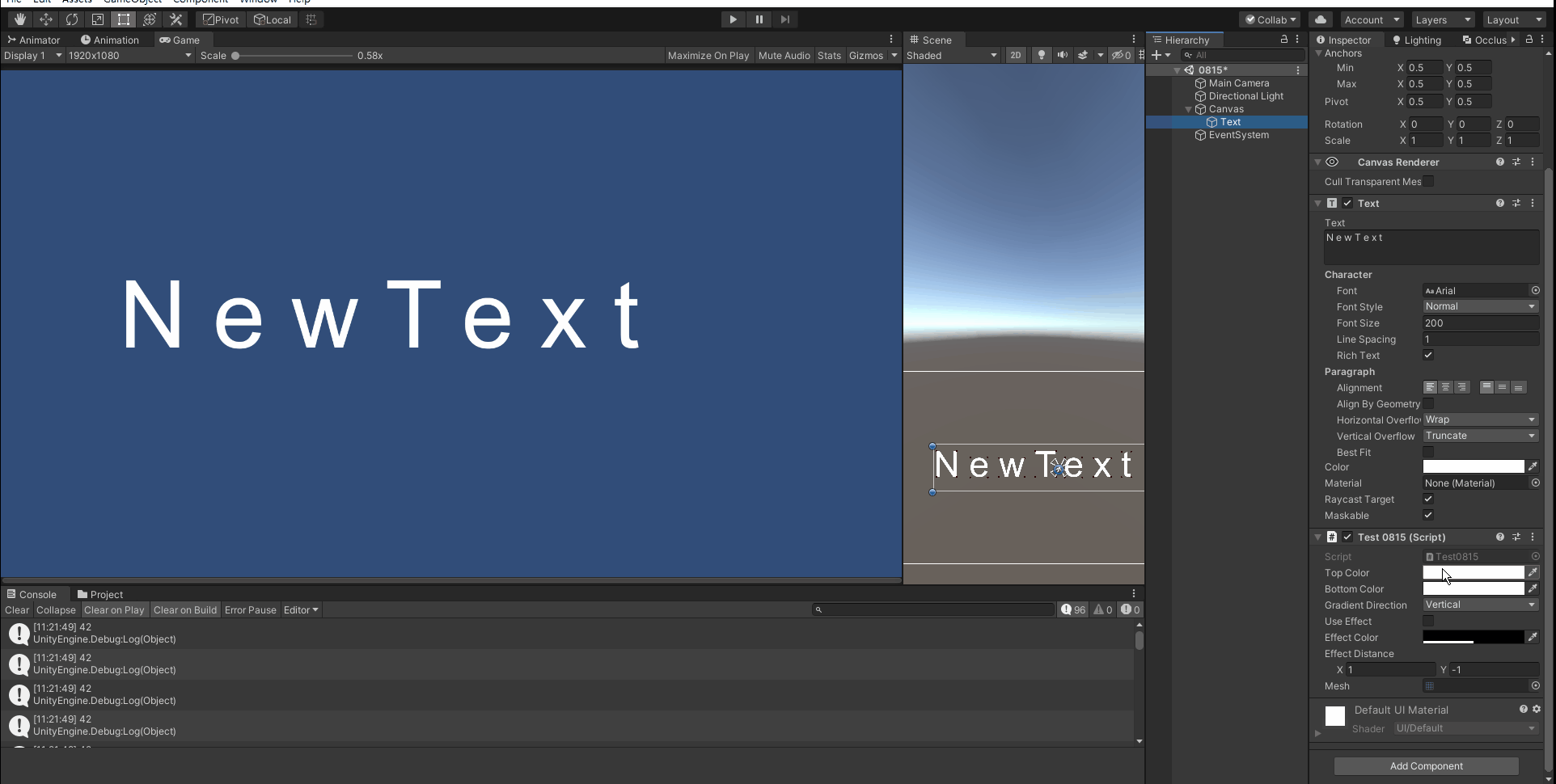Enable the Use Effect checkbox

[x=1428, y=621]
